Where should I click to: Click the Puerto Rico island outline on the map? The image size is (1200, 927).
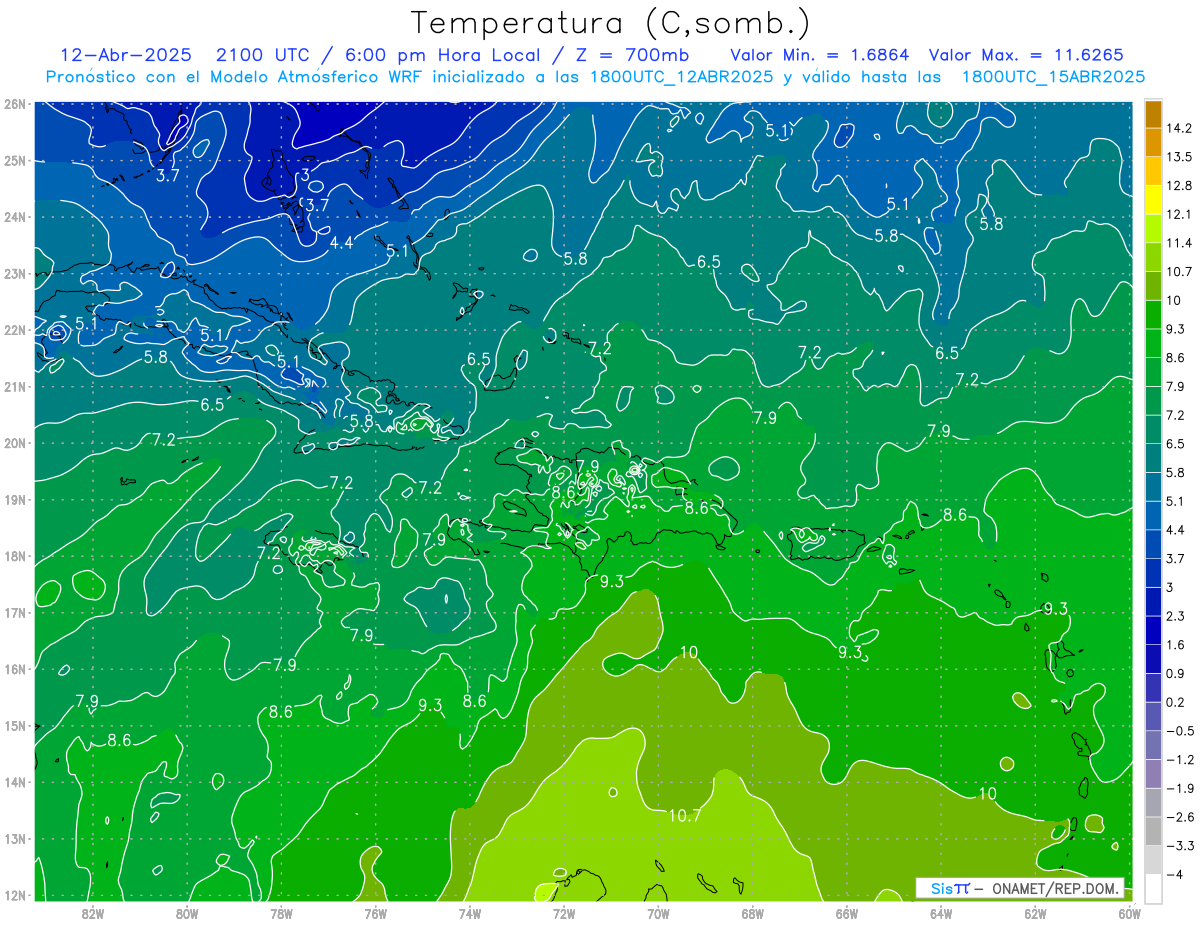(826, 542)
